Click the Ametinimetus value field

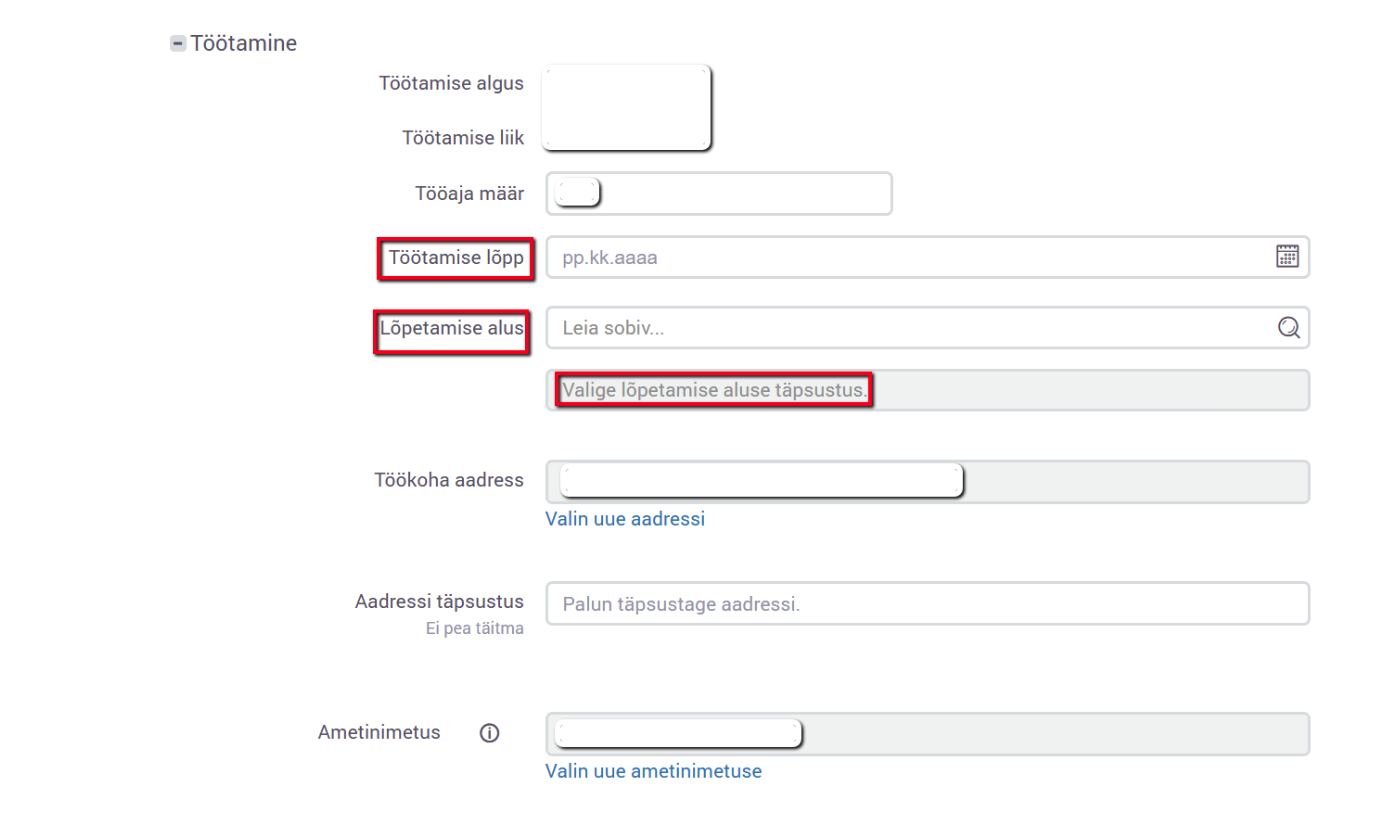pos(1050,734)
